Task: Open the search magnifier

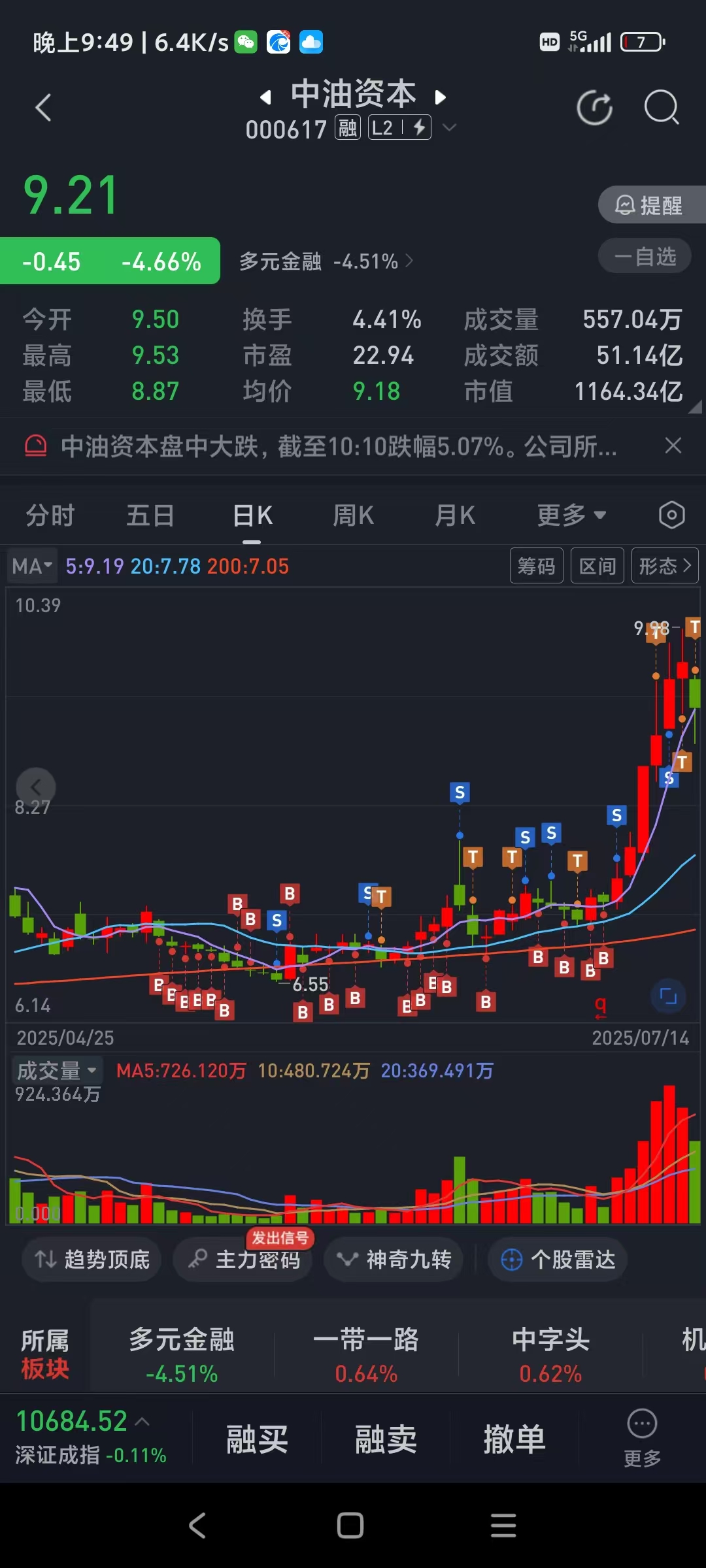Action: tap(662, 107)
